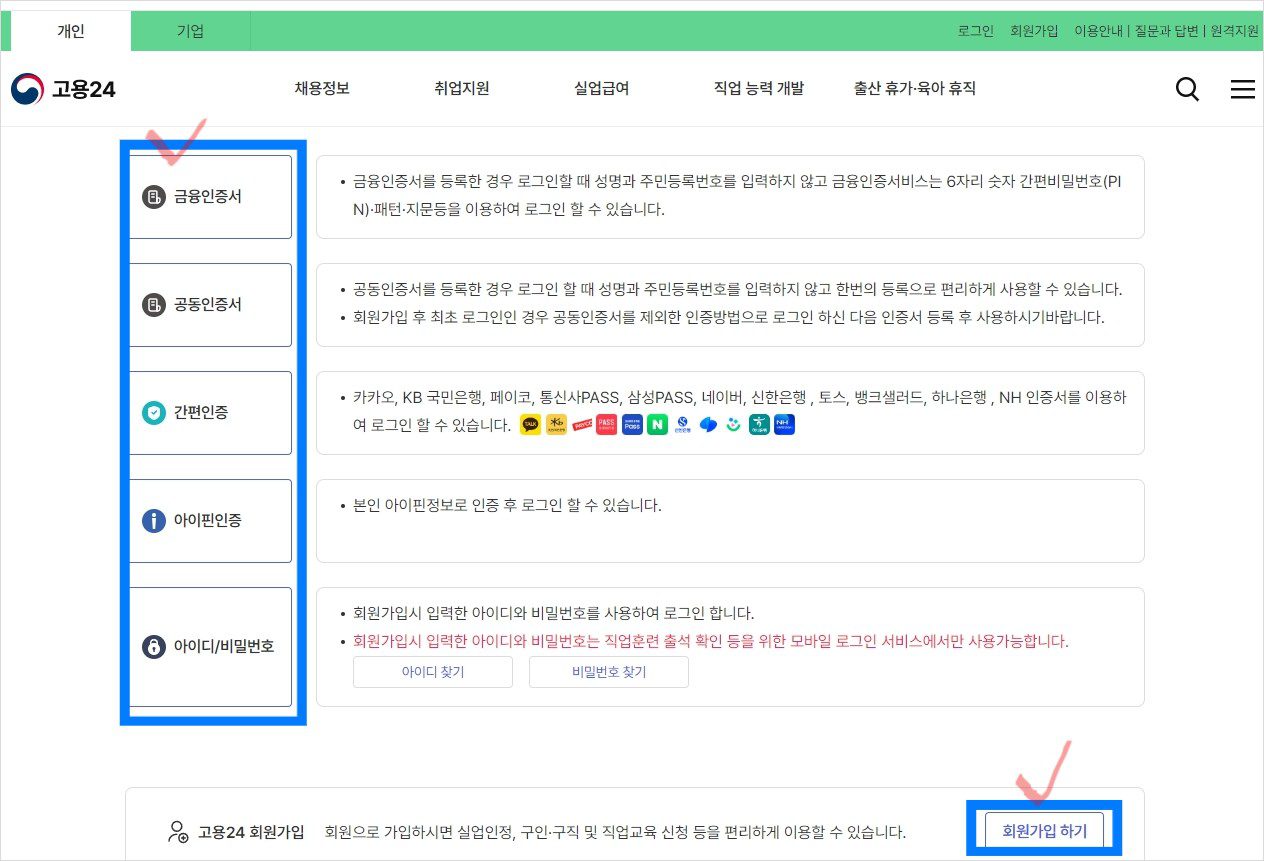Click the 비밀번호 찾기 button

(609, 672)
